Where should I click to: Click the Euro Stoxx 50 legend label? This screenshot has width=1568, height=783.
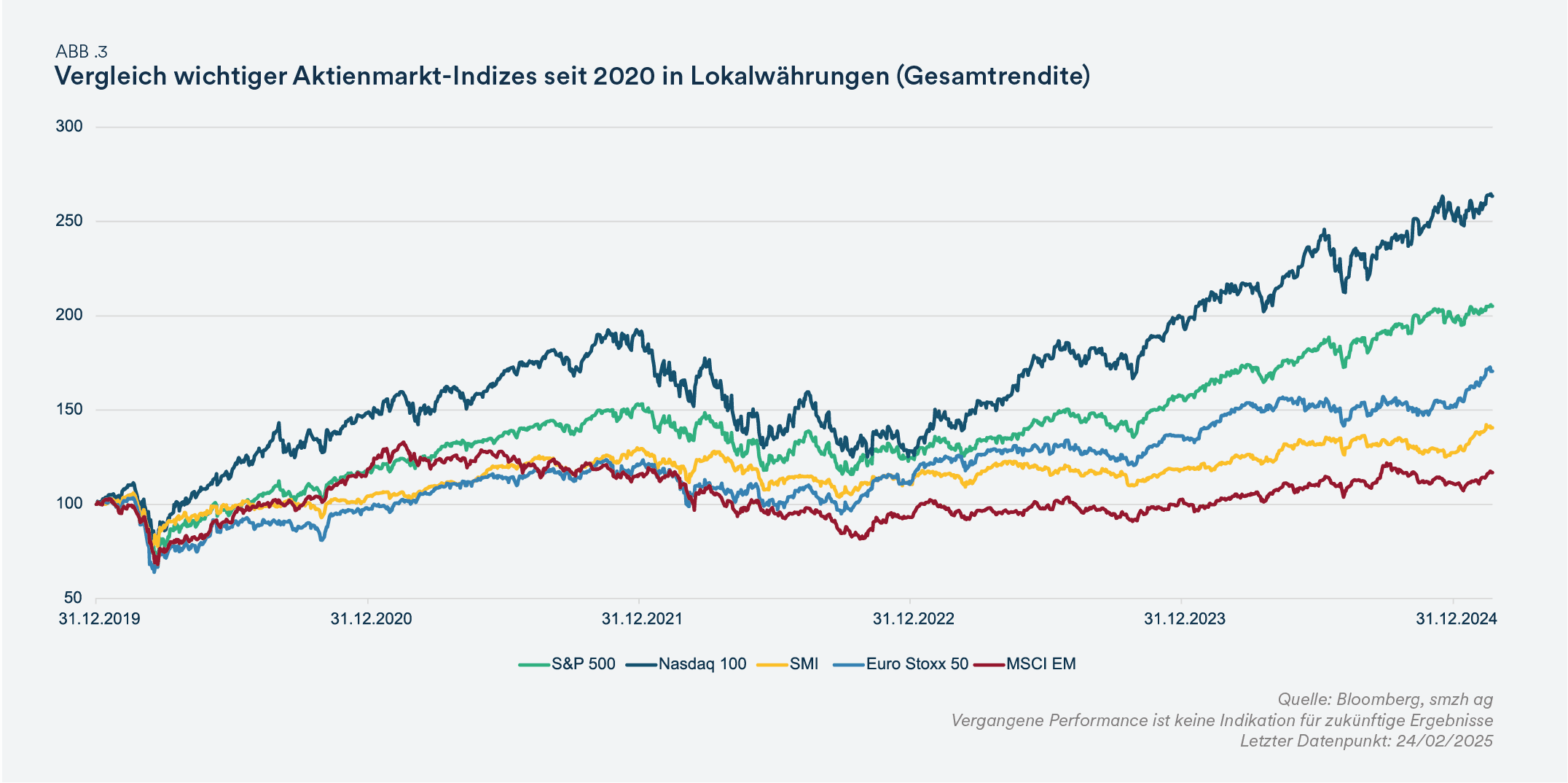(x=917, y=664)
